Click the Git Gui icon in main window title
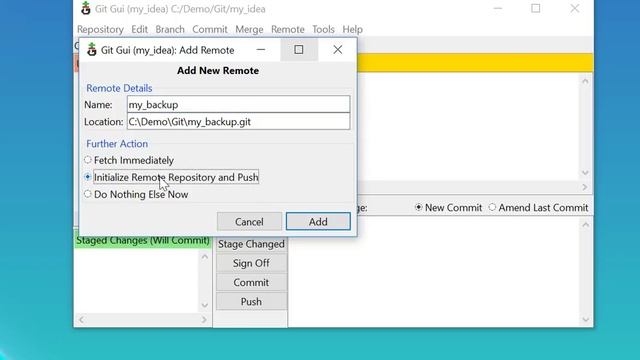The image size is (640, 360). (x=86, y=8)
